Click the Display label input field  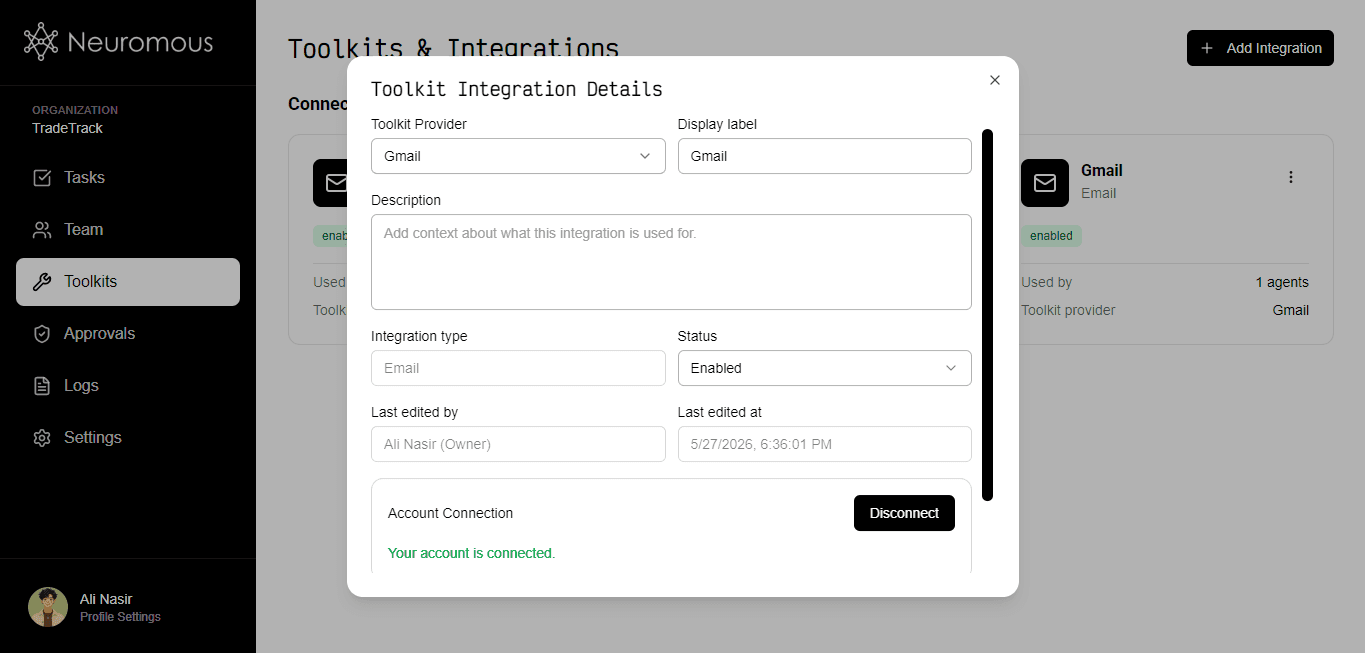click(x=824, y=156)
